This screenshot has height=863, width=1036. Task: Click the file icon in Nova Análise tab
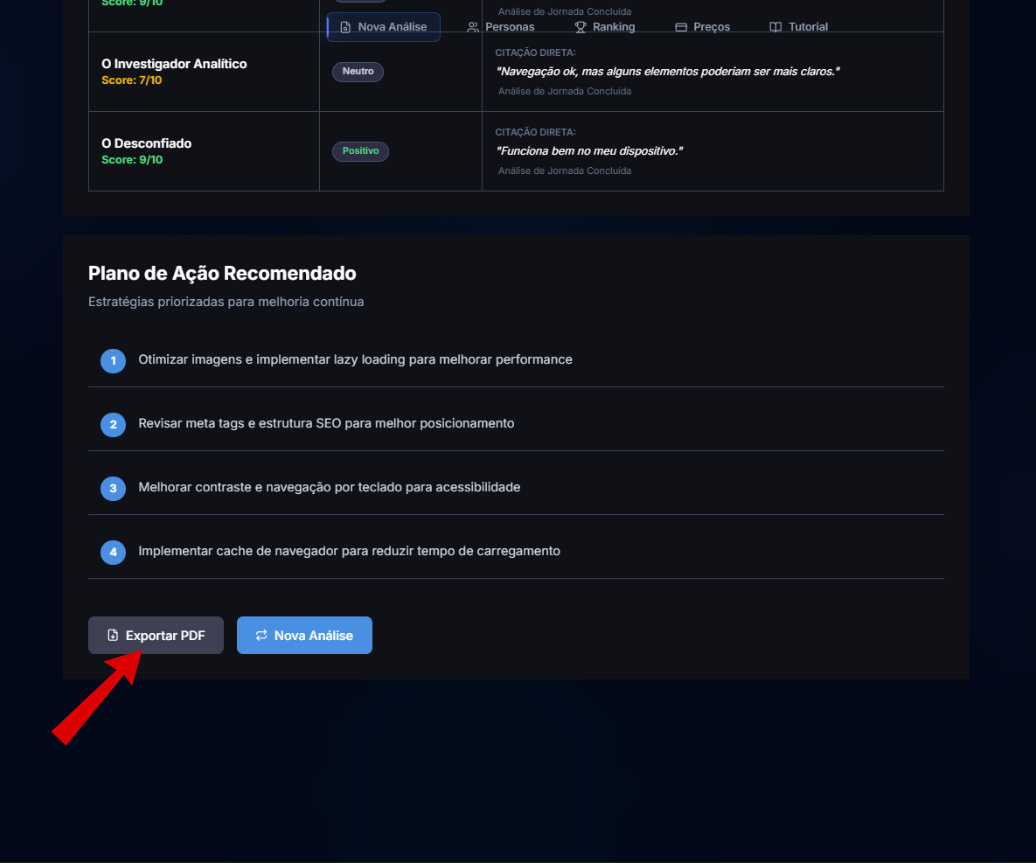tap(345, 27)
